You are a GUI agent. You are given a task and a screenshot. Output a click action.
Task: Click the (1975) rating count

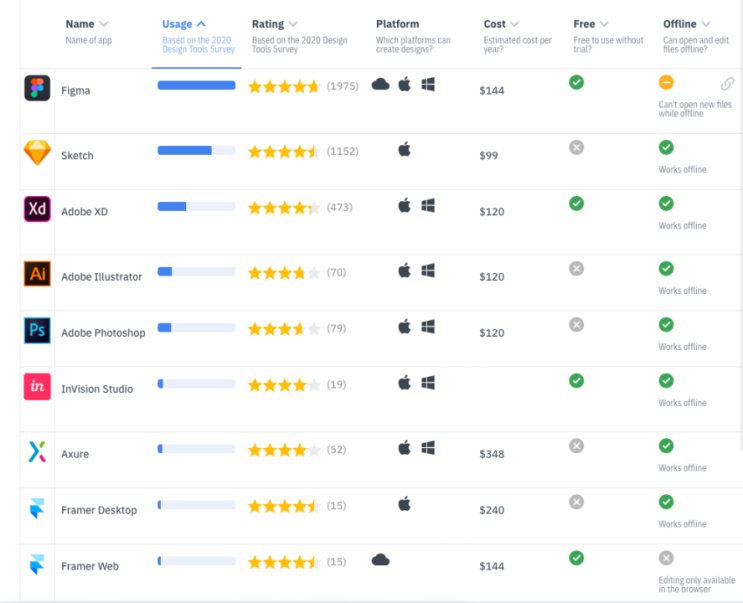click(343, 86)
